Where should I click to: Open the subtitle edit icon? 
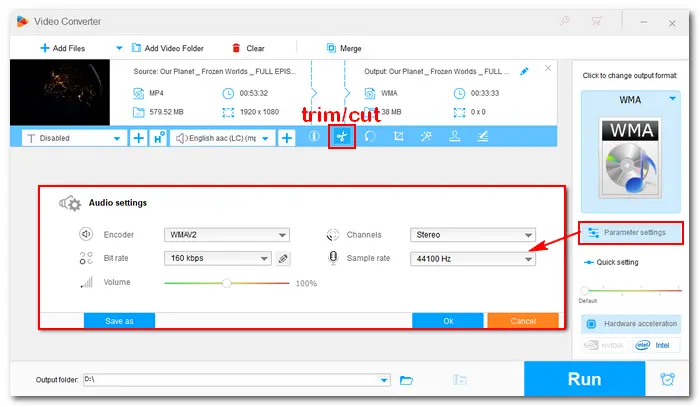(x=483, y=136)
